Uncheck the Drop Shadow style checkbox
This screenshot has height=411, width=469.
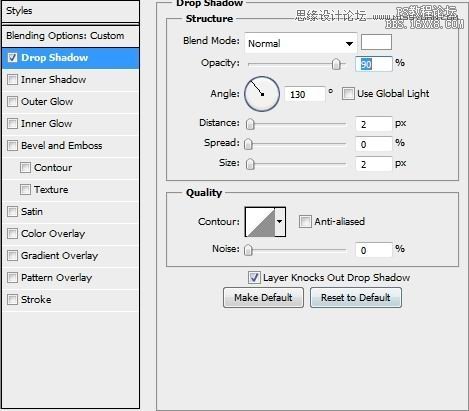click(x=12, y=58)
